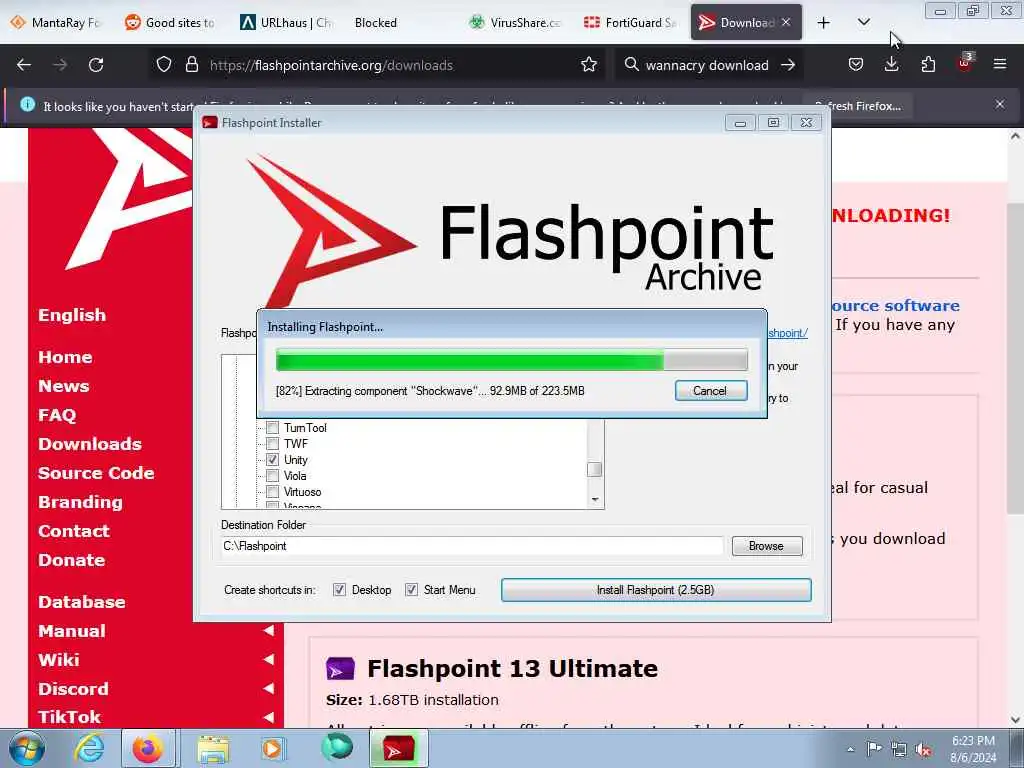The image size is (1024, 768).
Task: Click the installation progress bar
Action: click(511, 360)
